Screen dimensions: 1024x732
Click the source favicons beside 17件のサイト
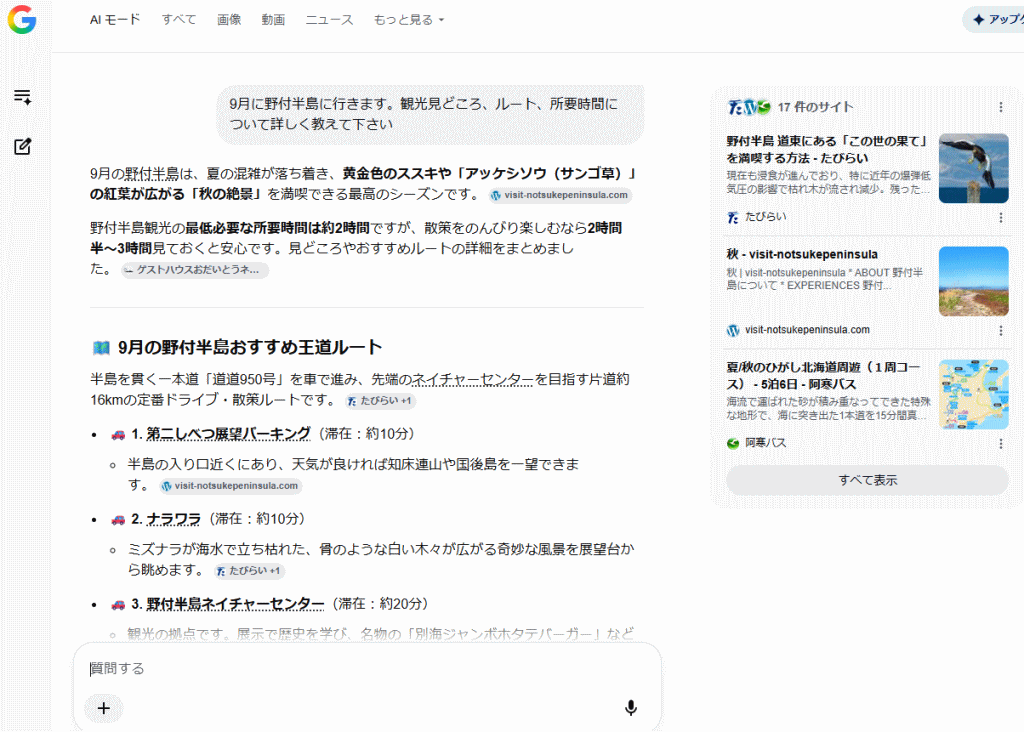pyautogui.click(x=749, y=107)
